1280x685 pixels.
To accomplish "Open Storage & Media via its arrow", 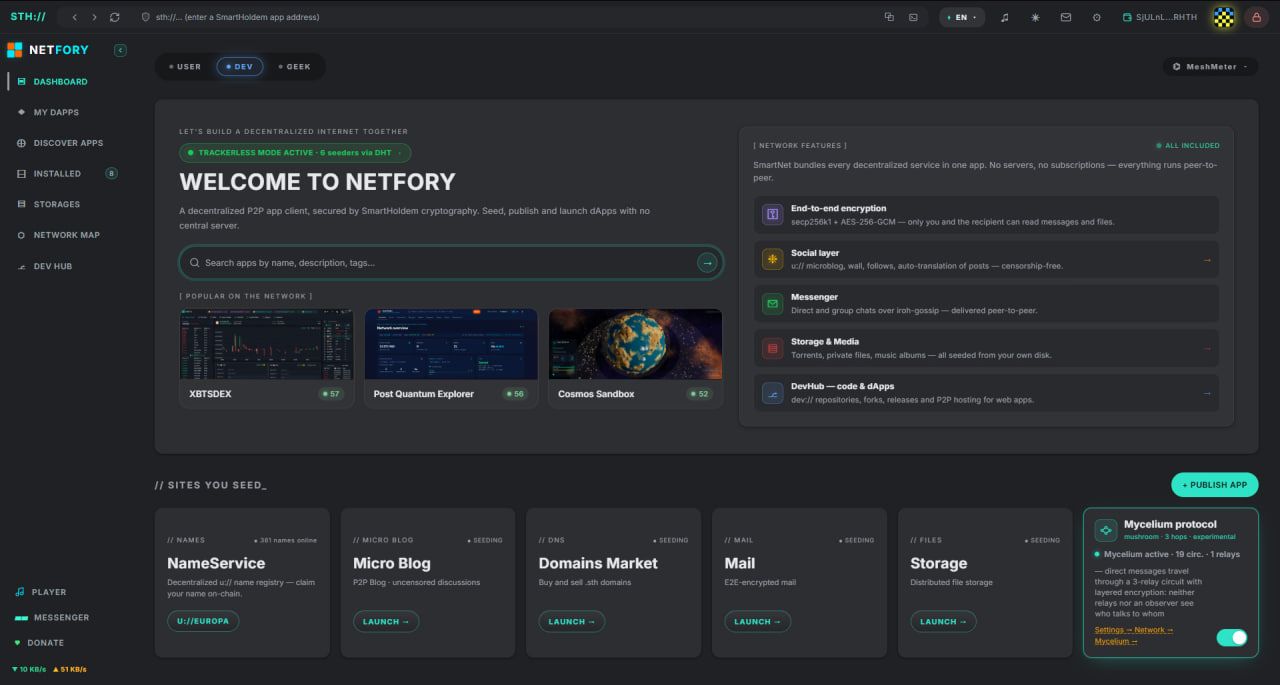I will coord(1207,348).
